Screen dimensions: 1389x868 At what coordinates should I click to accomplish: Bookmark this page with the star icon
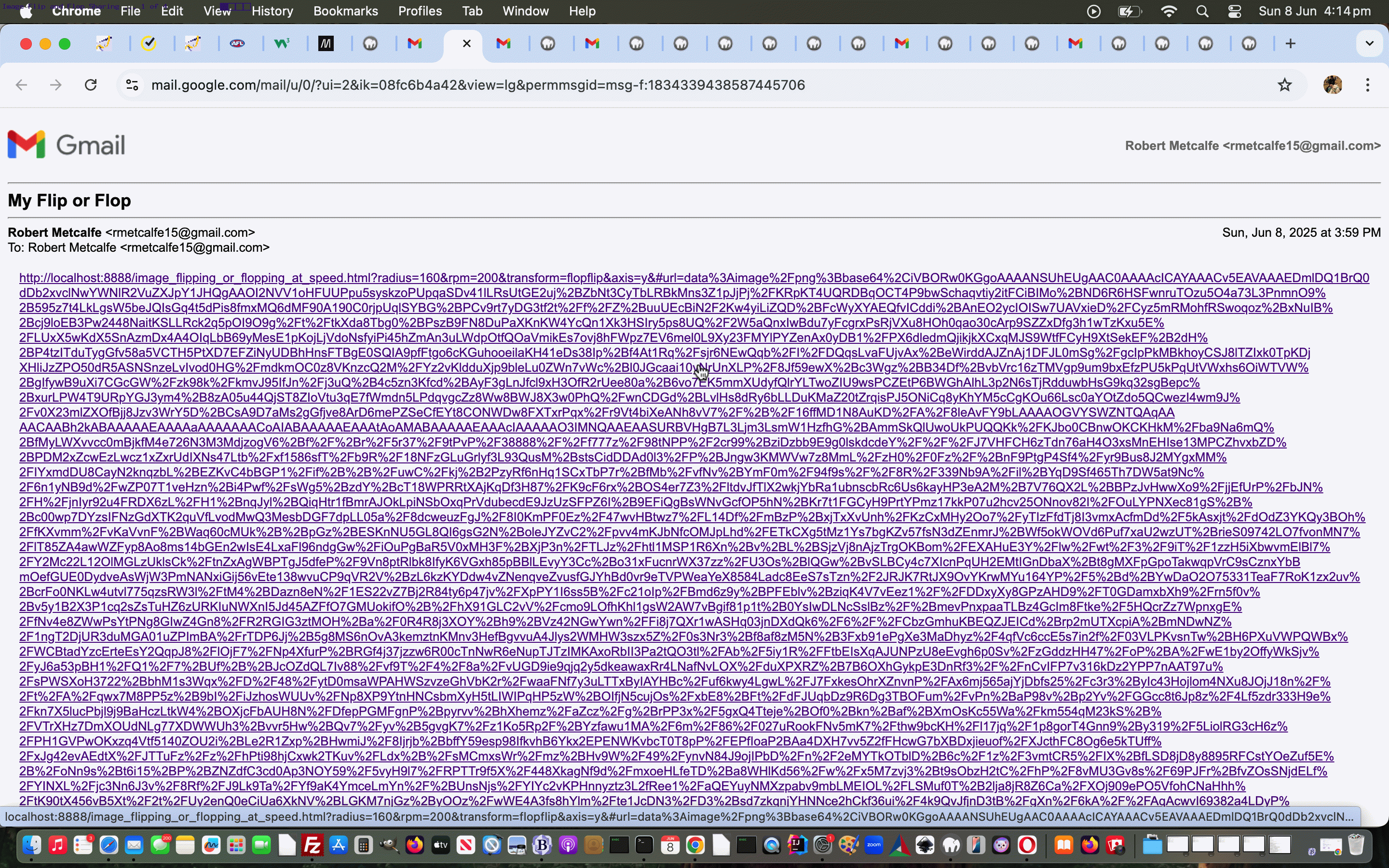pyautogui.click(x=1284, y=85)
